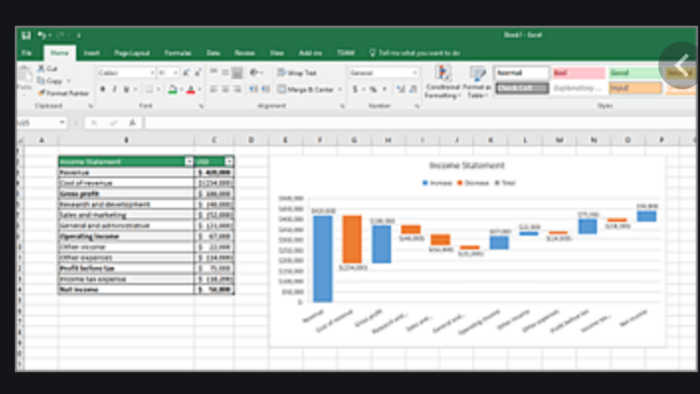Switch to the Formulas tab
The image size is (700, 394).
click(178, 53)
